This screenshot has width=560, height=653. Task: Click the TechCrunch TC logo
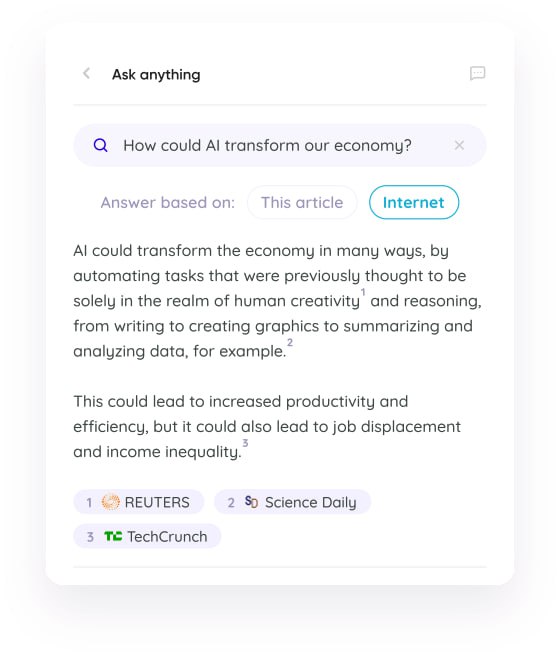[113, 536]
